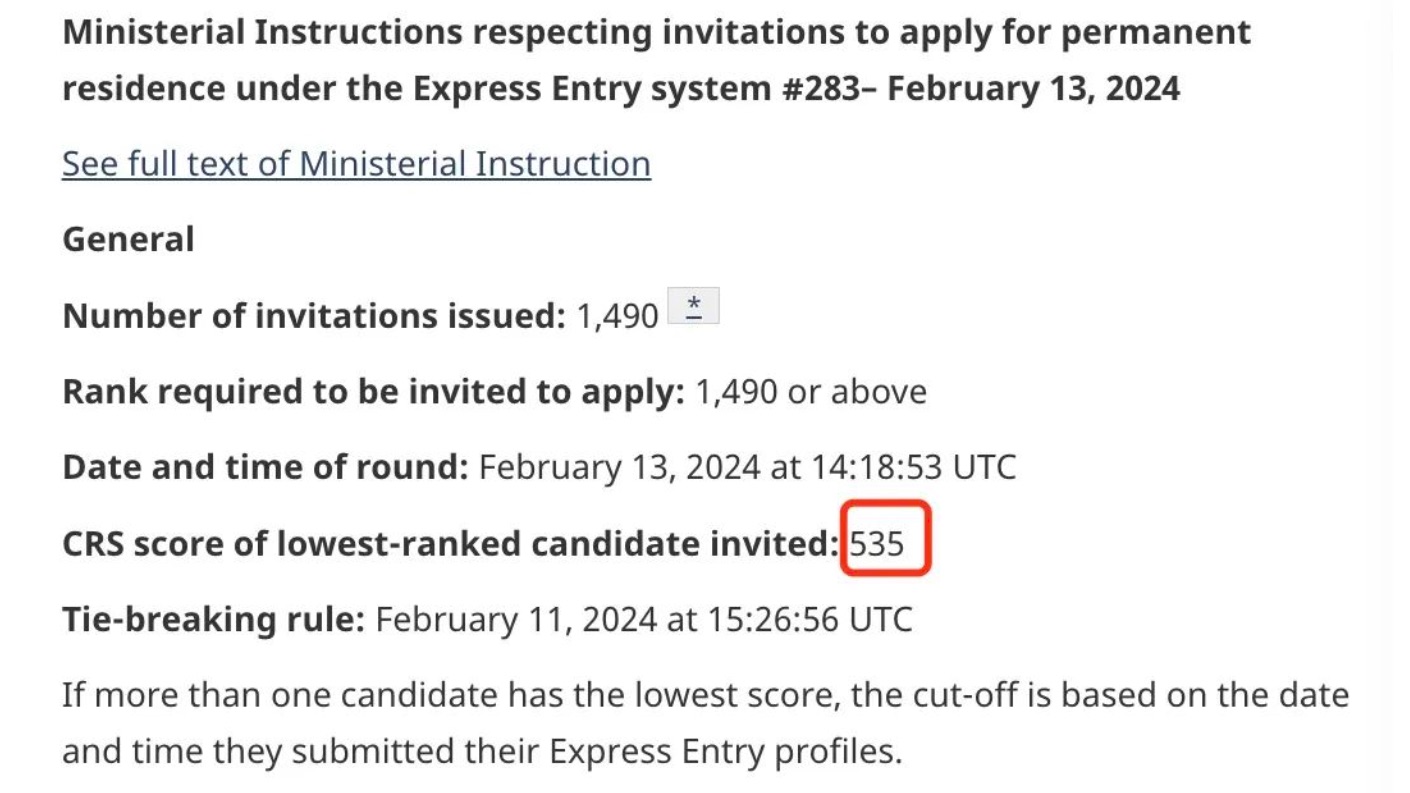
Task: Click the Date and time of round label
Action: pos(265,468)
